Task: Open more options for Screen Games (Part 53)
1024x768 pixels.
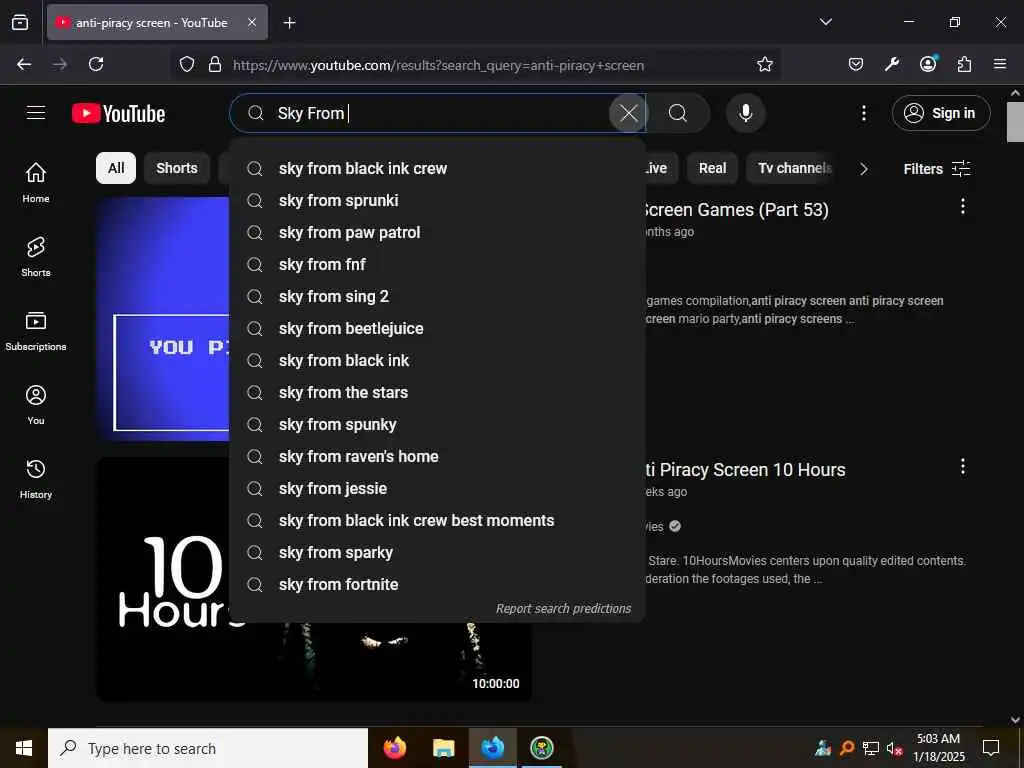Action: click(962, 207)
